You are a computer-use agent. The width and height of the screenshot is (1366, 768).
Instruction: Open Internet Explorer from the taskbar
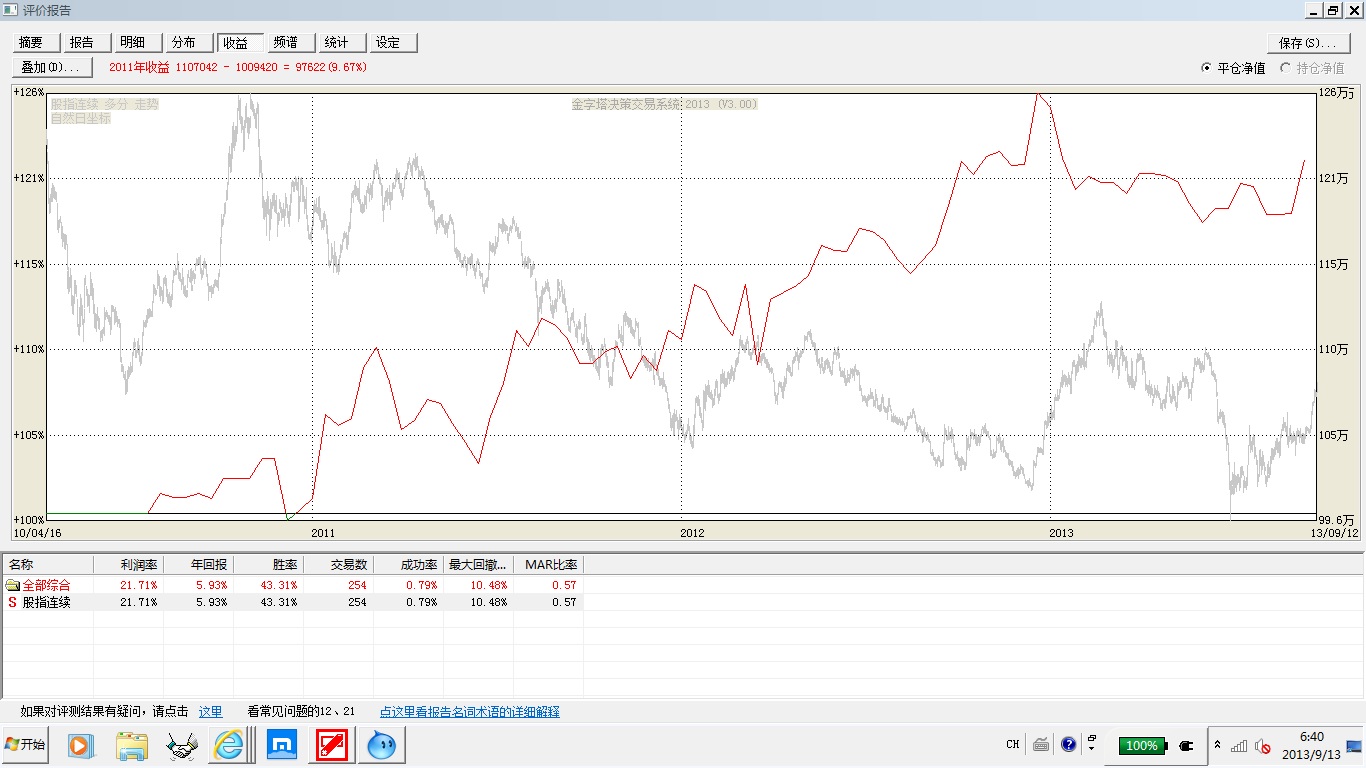tap(230, 745)
